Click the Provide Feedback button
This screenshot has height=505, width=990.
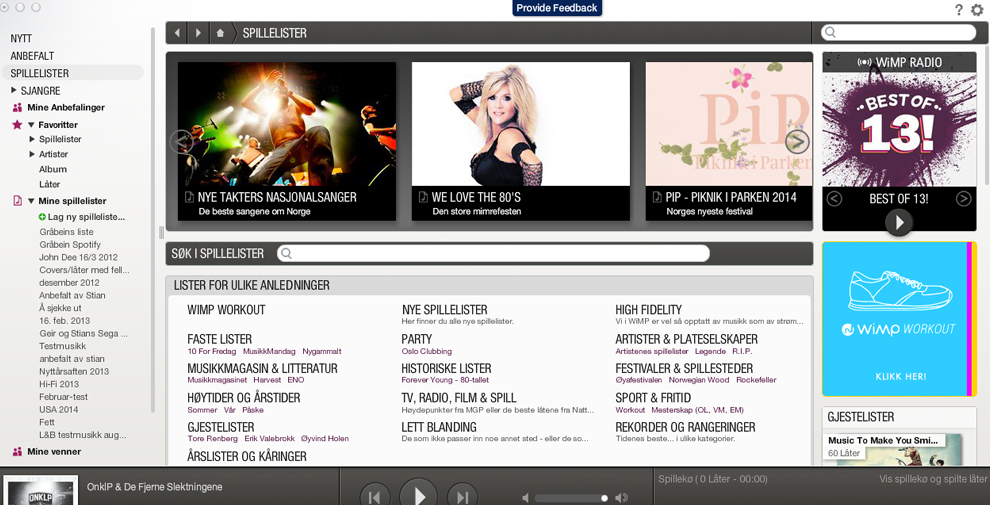[557, 8]
